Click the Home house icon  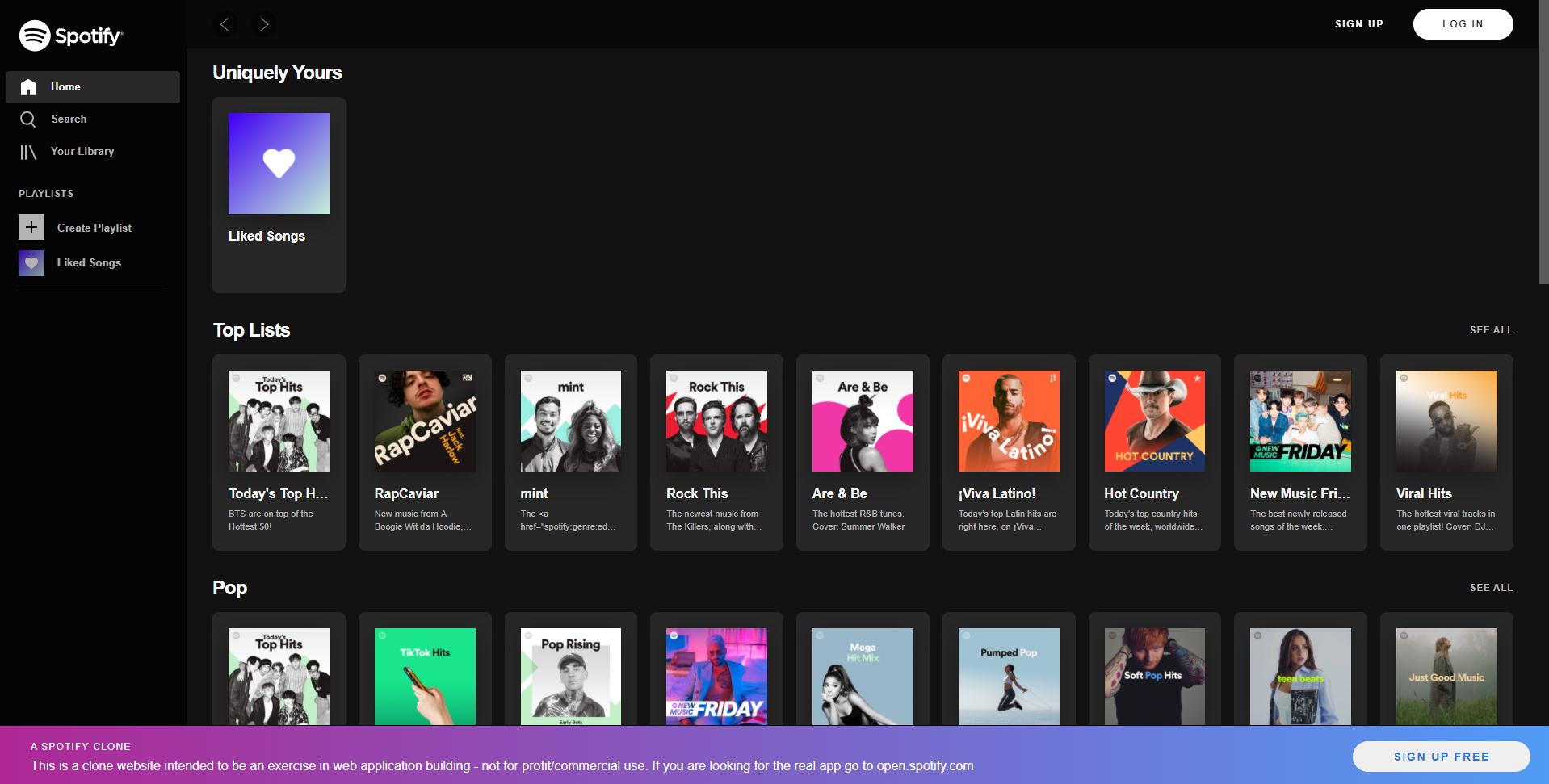(x=28, y=87)
